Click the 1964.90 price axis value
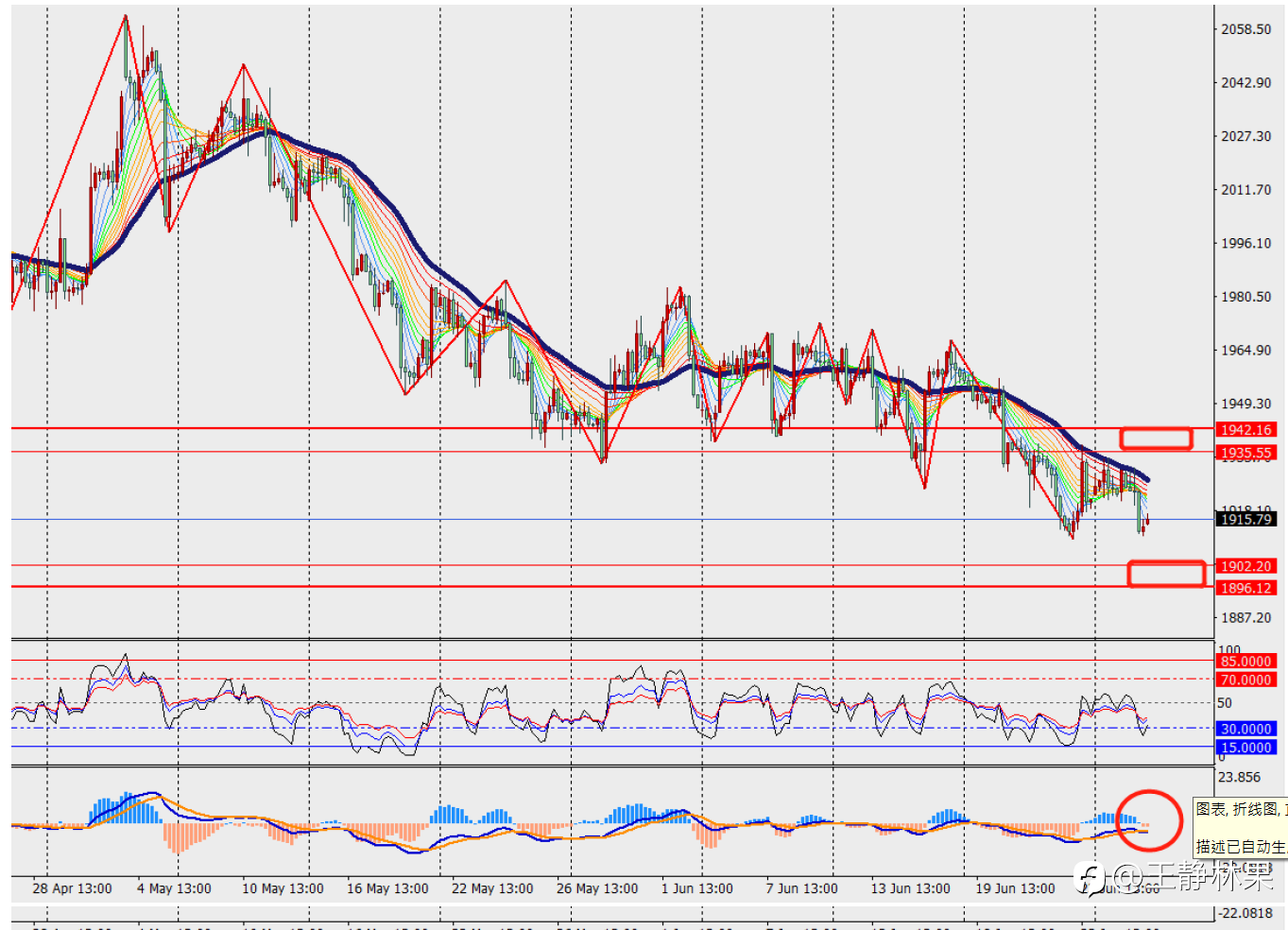This screenshot has height=930, width=1288. click(1246, 350)
